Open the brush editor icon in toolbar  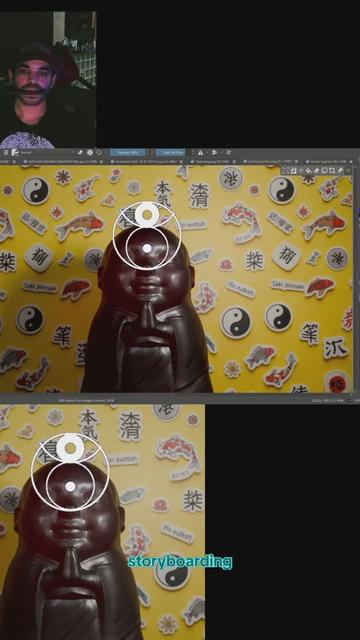[5, 152]
